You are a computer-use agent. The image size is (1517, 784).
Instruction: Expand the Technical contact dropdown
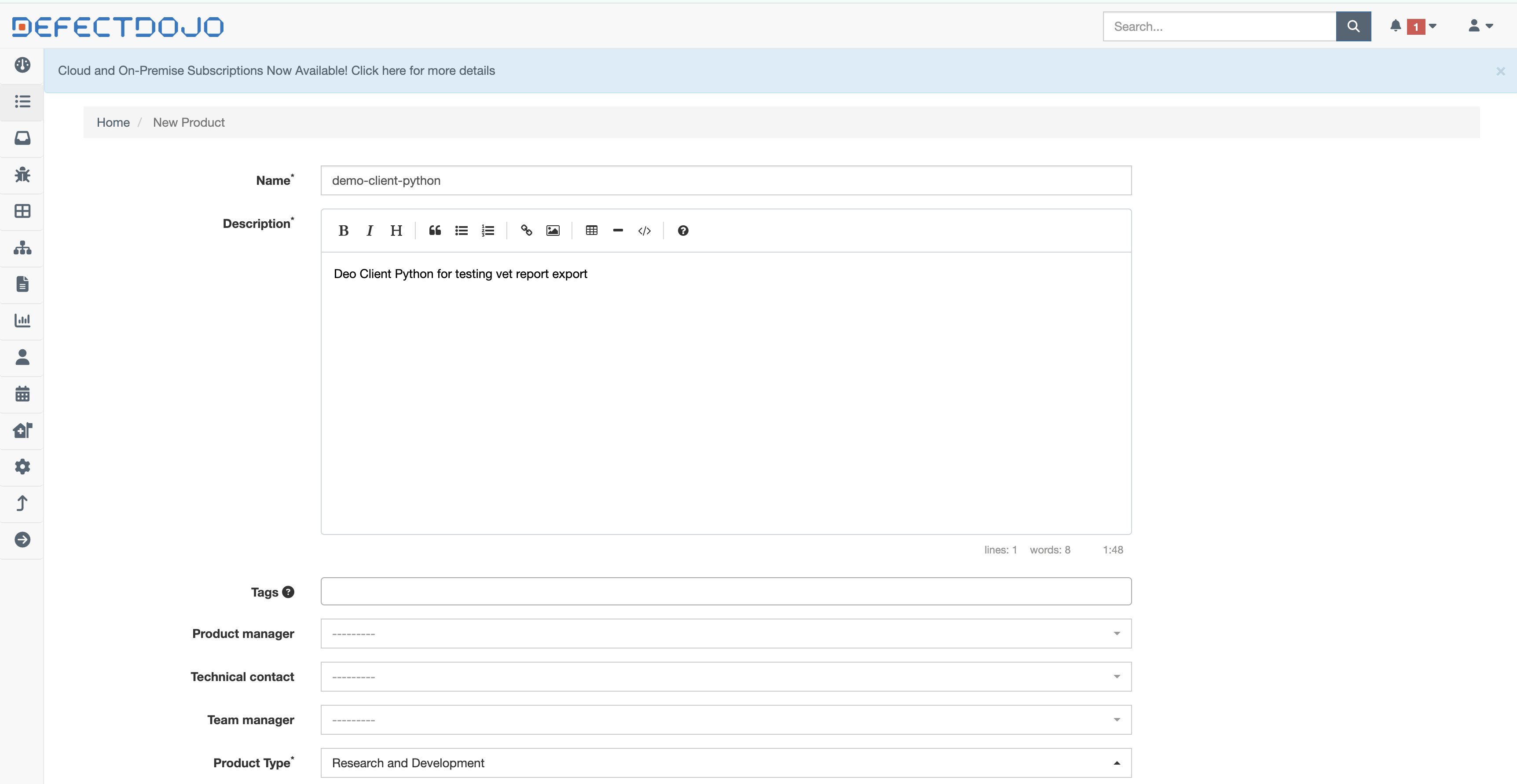pyautogui.click(x=726, y=677)
